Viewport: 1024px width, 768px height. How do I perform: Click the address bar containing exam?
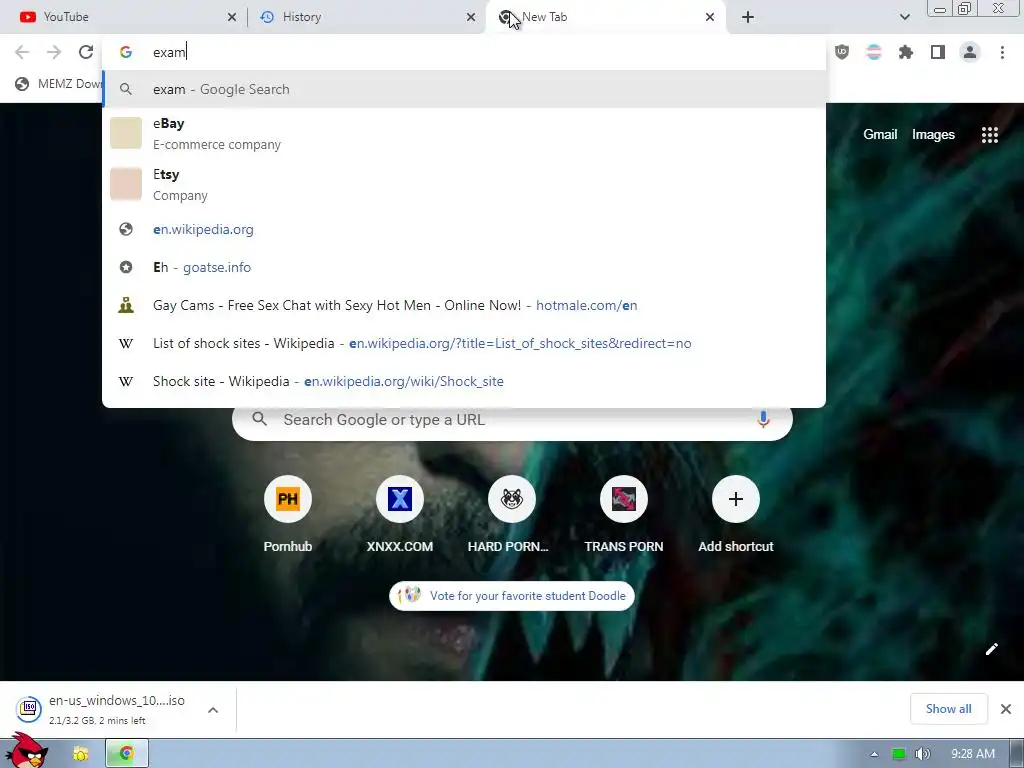coord(464,52)
